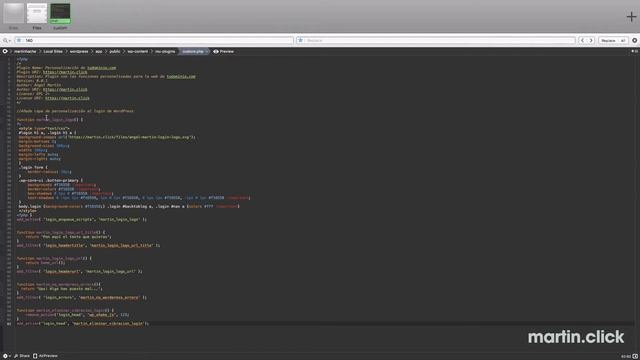Screen dimensions: 640x360
Task: Click the add_filter login_headerurl line
Action: click(80, 271)
